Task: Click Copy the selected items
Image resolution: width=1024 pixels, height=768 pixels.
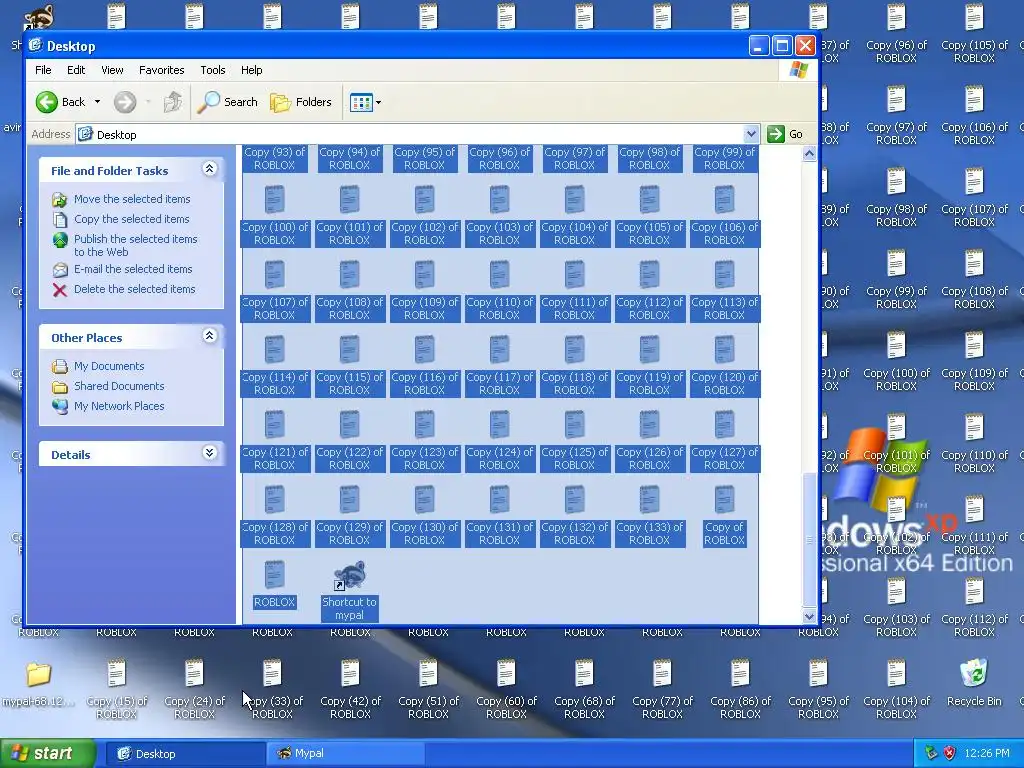Action: point(131,219)
